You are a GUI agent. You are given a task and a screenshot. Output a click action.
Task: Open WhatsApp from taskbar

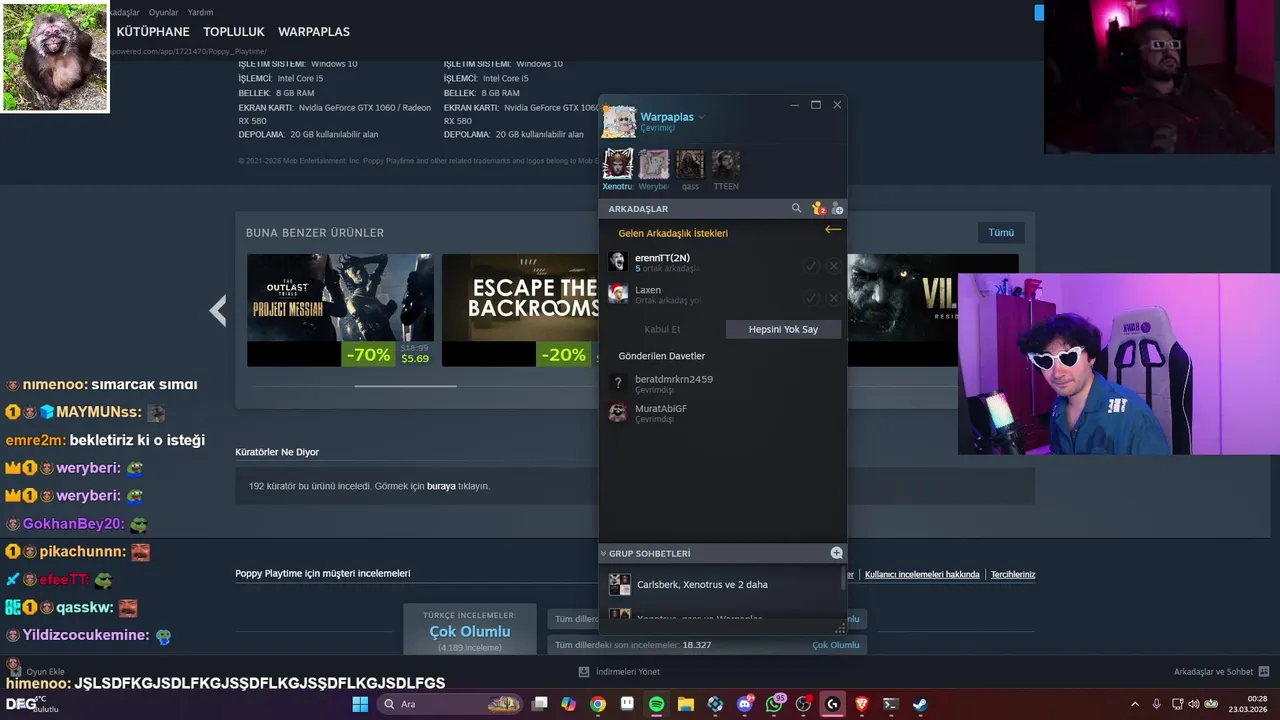pos(774,704)
